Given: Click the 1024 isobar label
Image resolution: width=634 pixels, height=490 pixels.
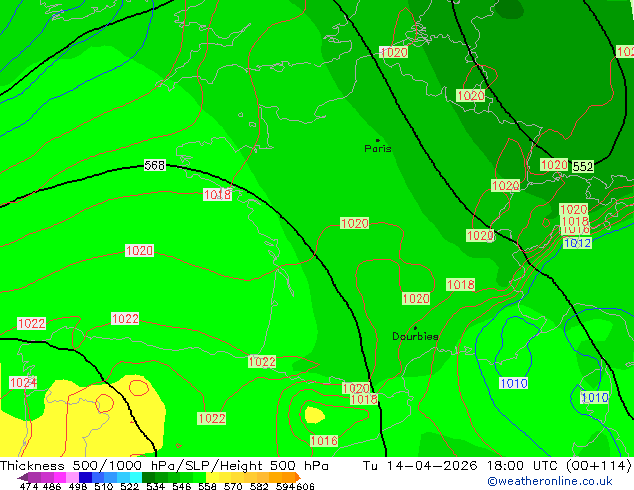Looking at the screenshot, I should coord(23,382).
